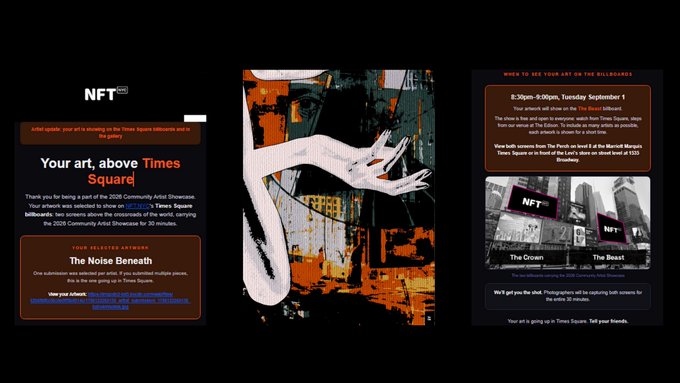Viewport: 680px width, 383px height.
Task: Click the 'We'll get you the shot' note
Action: 568,296
